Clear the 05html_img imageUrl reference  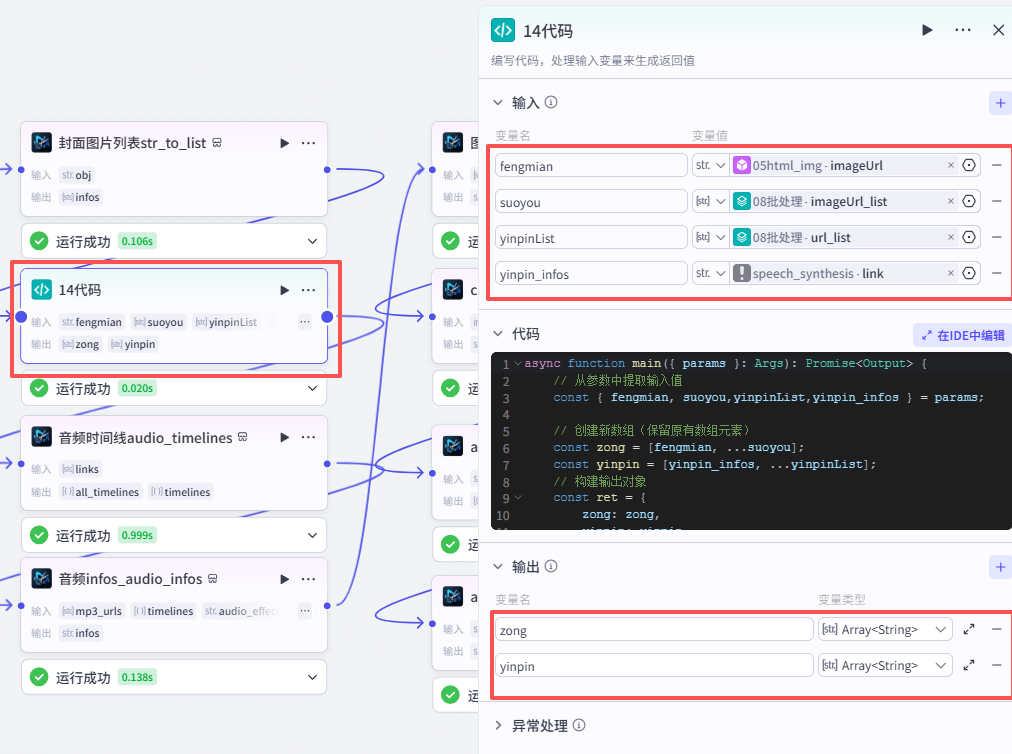tap(951, 166)
